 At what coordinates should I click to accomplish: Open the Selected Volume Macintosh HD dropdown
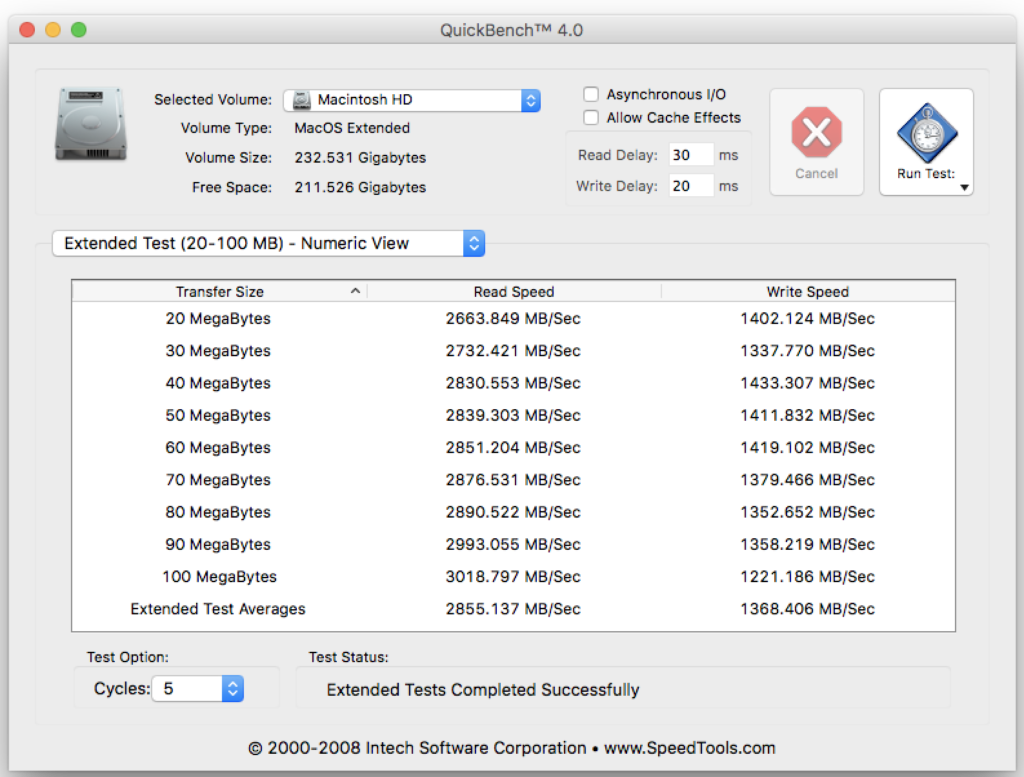coord(412,100)
